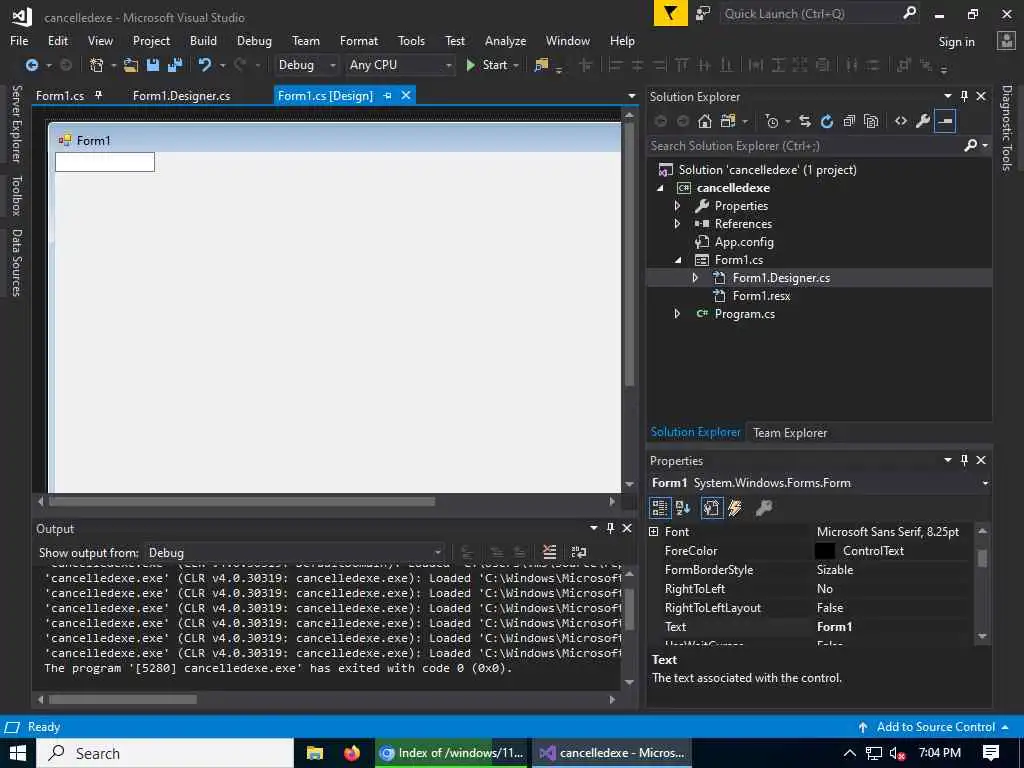Click Sign in at the top right
The height and width of the screenshot is (768, 1024).
tap(956, 41)
